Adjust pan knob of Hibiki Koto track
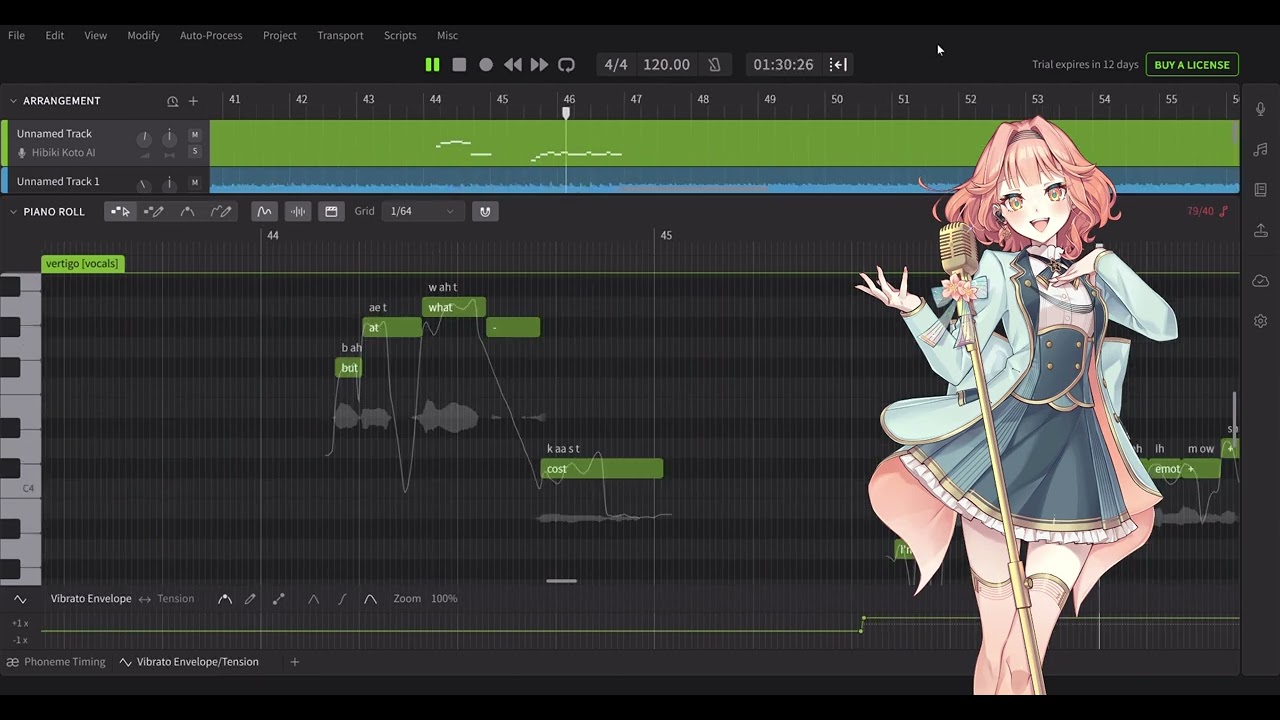The image size is (1280, 720). pos(169,137)
